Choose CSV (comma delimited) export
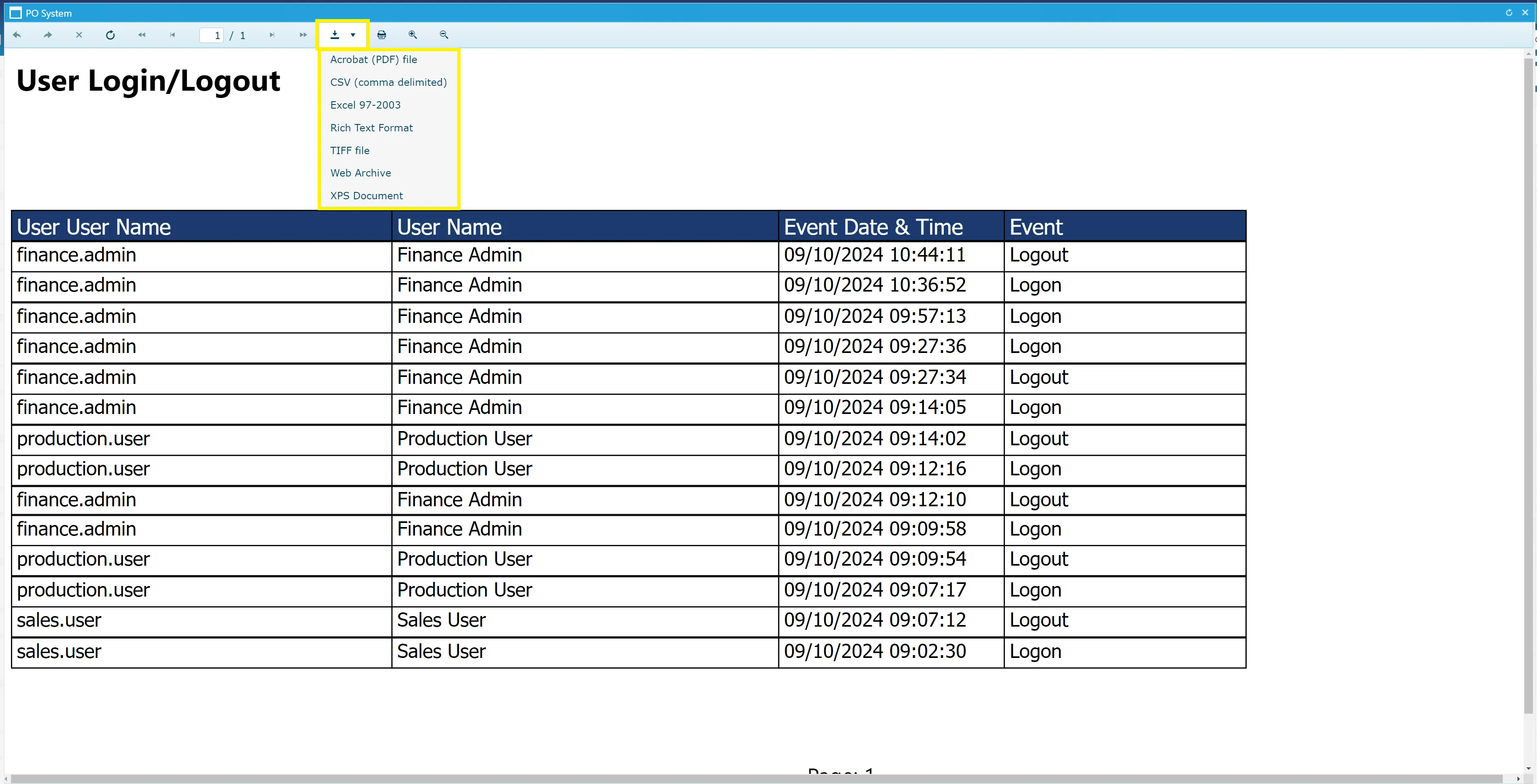 tap(389, 82)
